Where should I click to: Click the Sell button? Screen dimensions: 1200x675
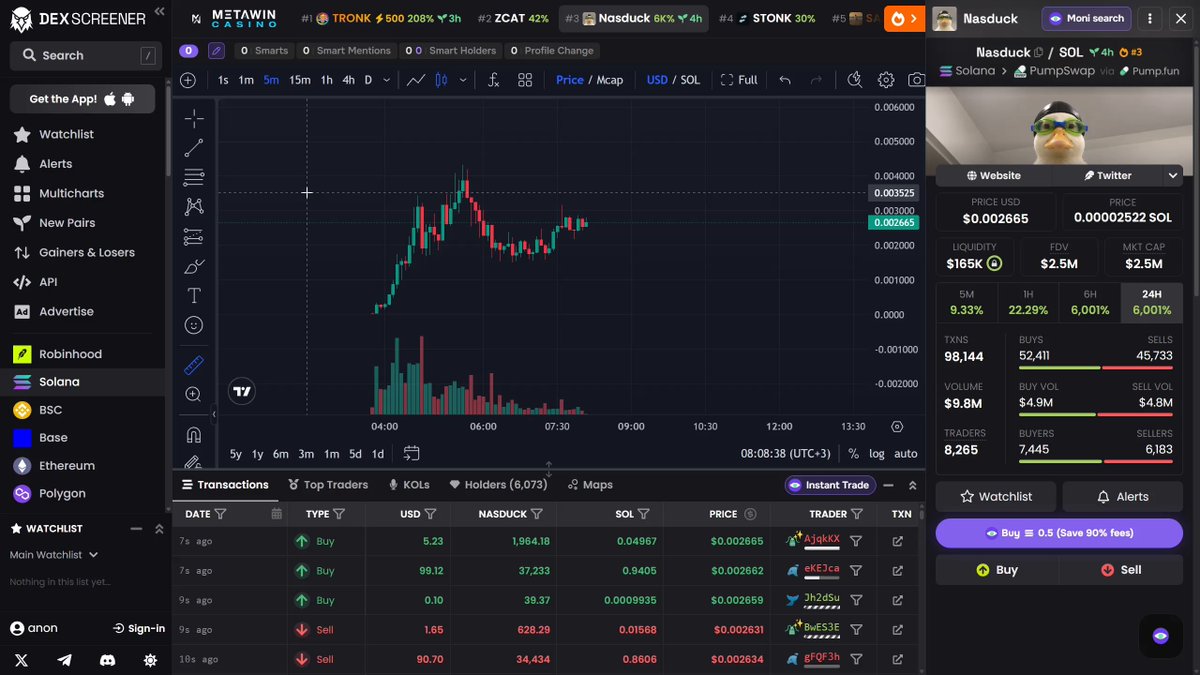(x=1121, y=570)
